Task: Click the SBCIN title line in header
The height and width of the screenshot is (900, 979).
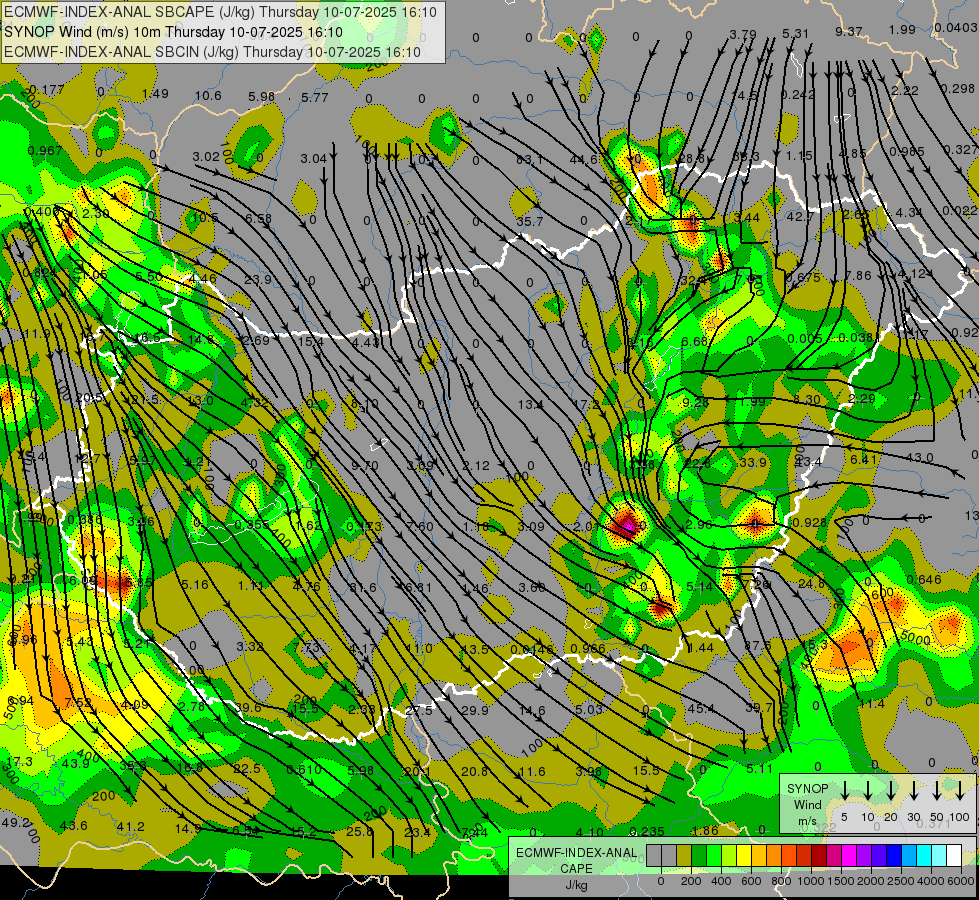Action: coord(212,52)
